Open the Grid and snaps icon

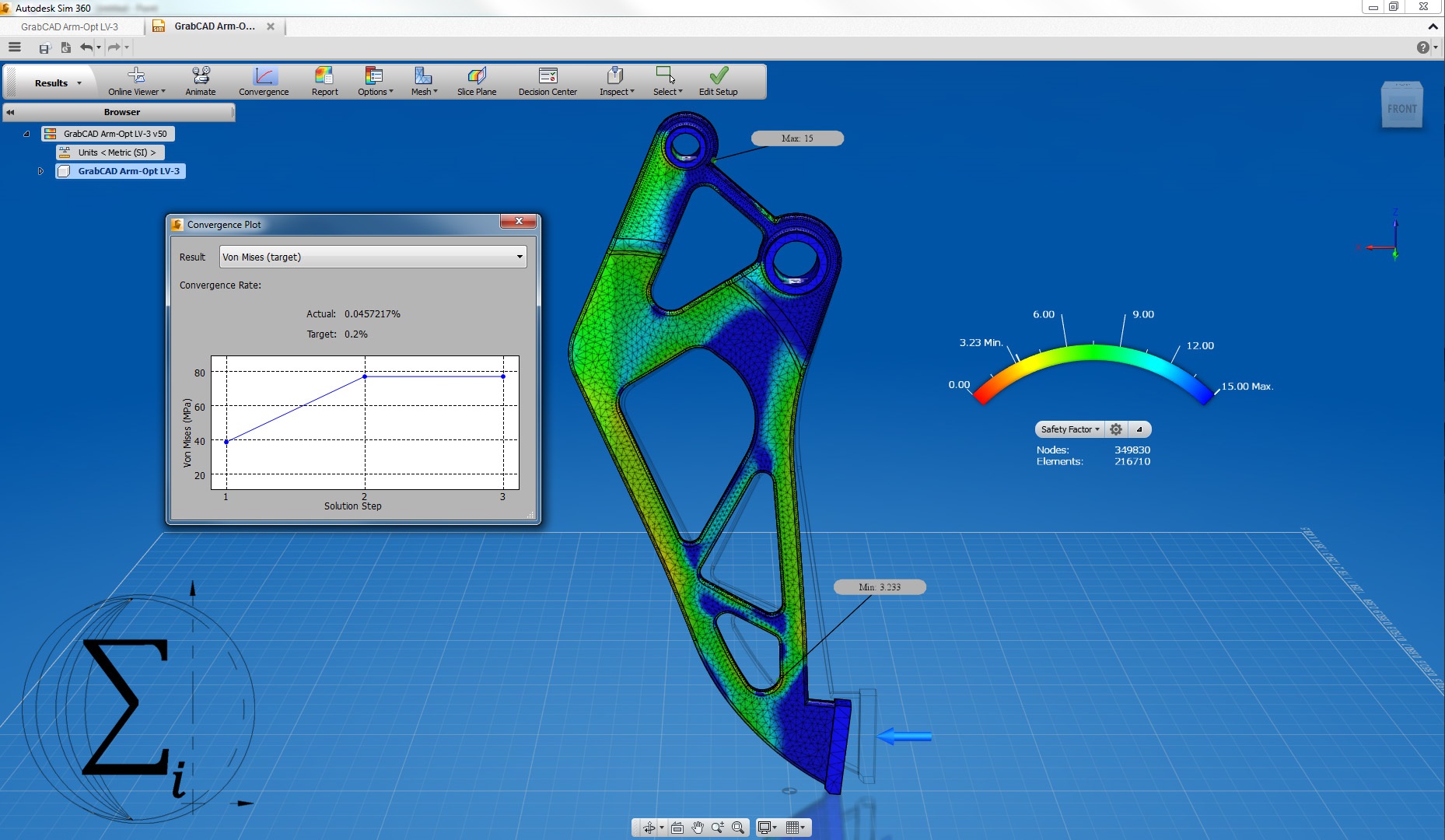coord(793,828)
